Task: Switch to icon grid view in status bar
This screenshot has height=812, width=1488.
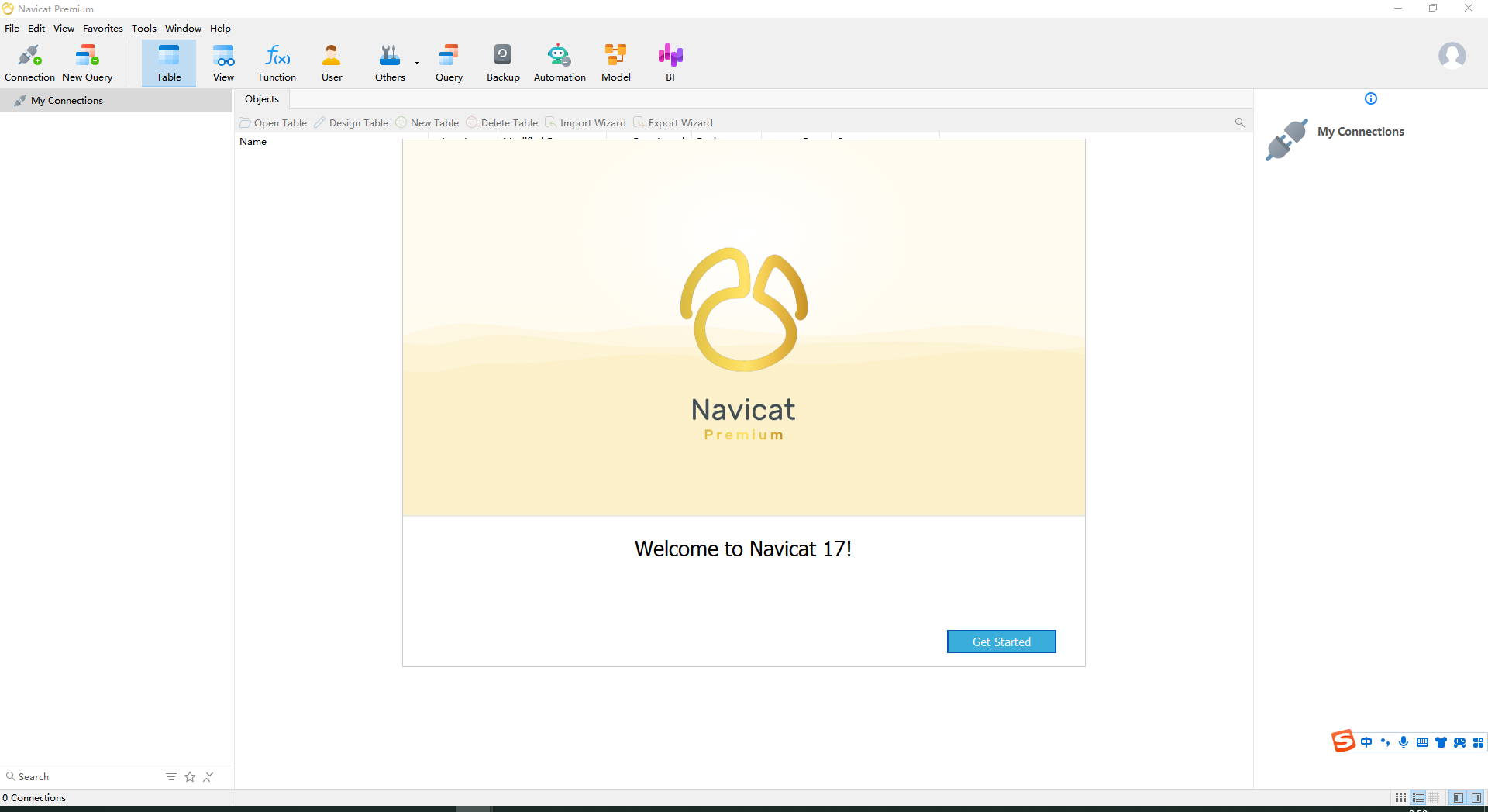Action: (x=1400, y=798)
